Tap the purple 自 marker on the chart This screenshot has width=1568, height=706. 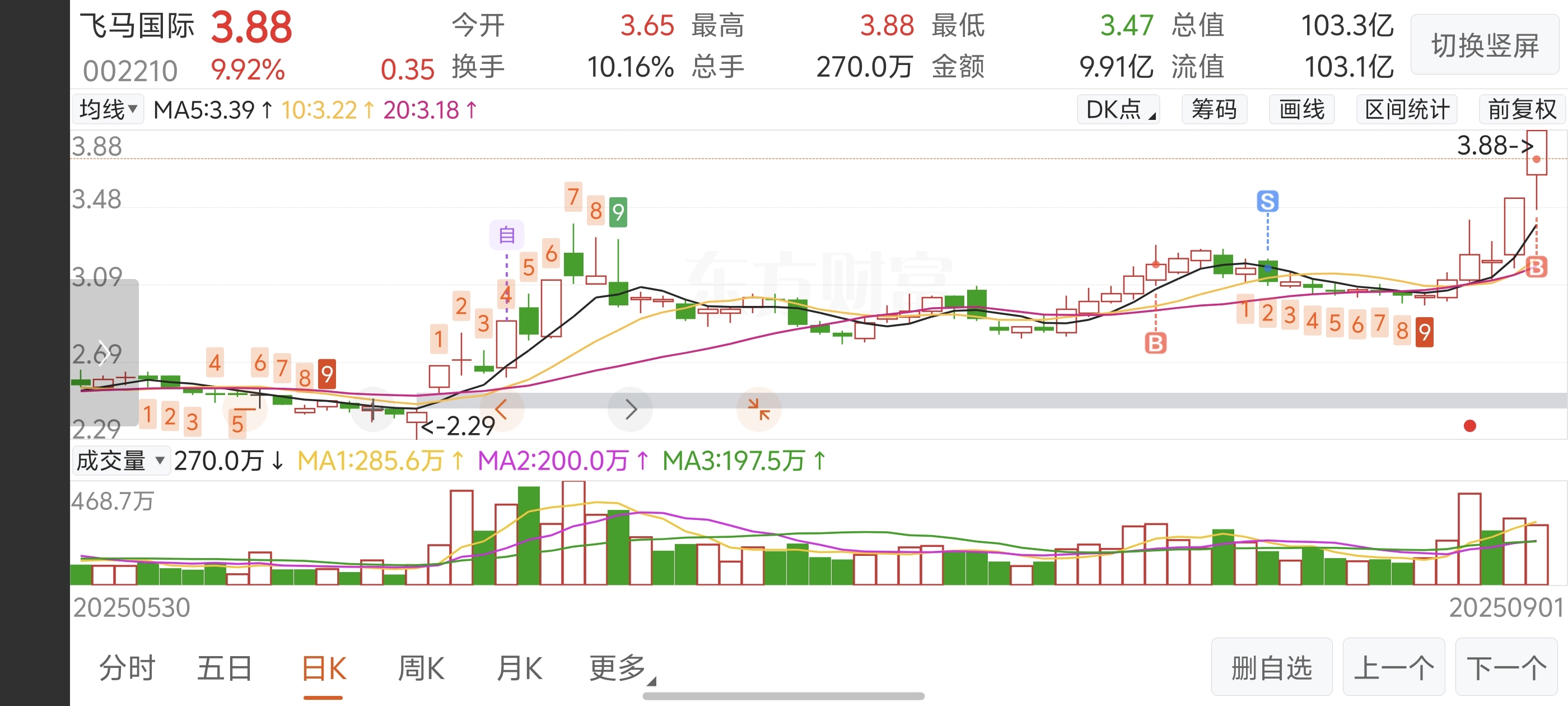506,235
